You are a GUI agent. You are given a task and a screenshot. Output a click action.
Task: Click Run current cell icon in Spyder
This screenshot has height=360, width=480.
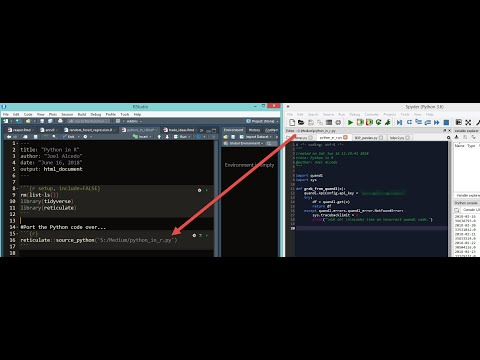click(x=360, y=122)
